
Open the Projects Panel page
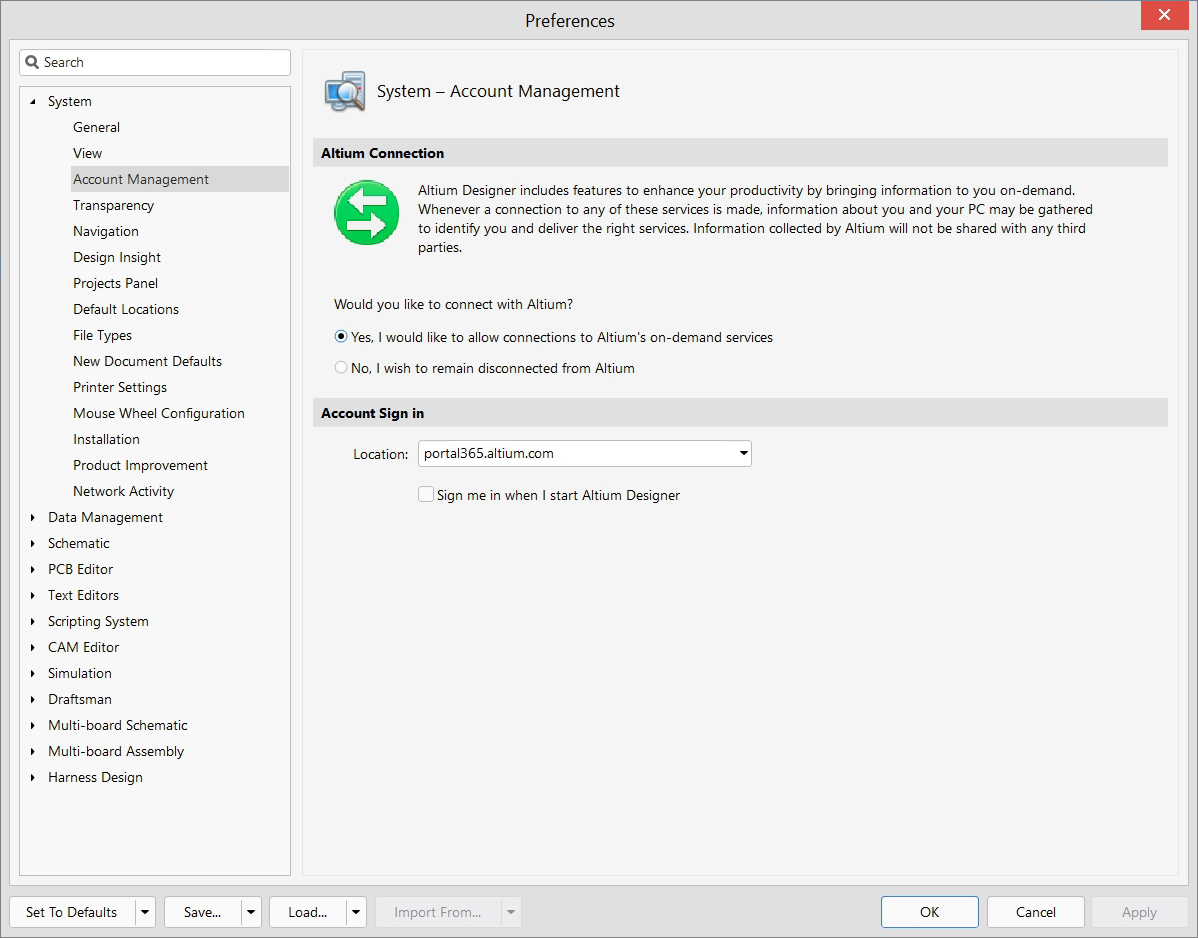115,283
